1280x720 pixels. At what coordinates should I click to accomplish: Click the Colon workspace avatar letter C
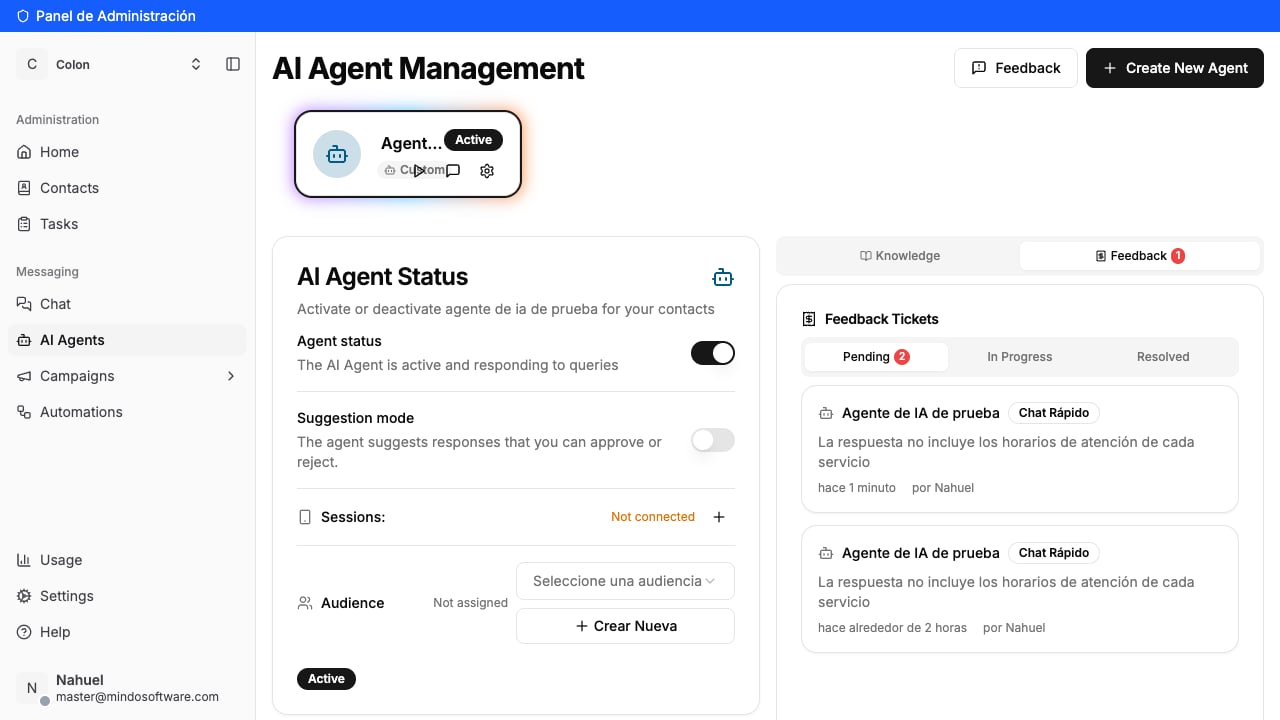pos(32,64)
